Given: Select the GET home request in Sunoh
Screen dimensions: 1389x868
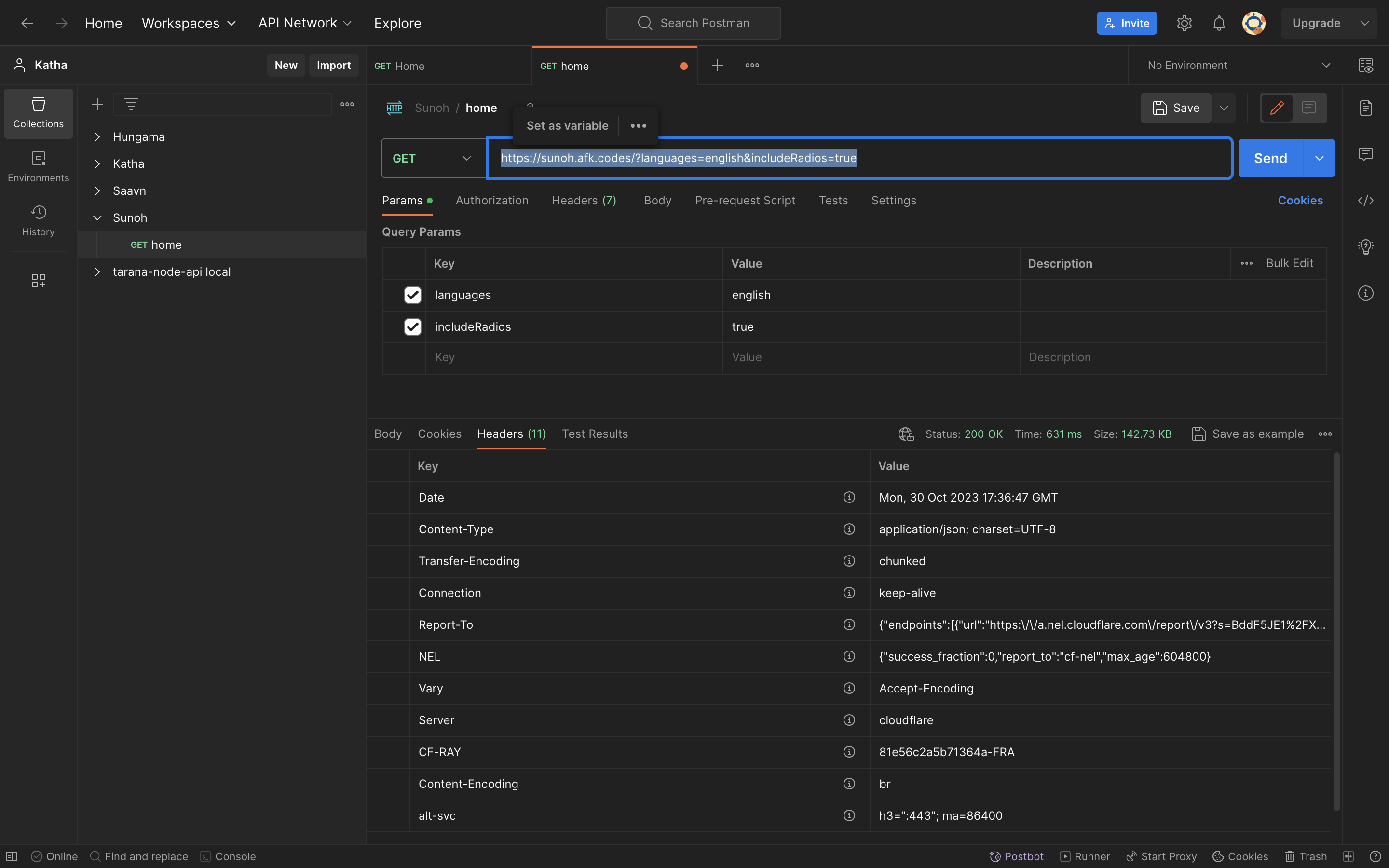Looking at the screenshot, I should pyautogui.click(x=221, y=244).
